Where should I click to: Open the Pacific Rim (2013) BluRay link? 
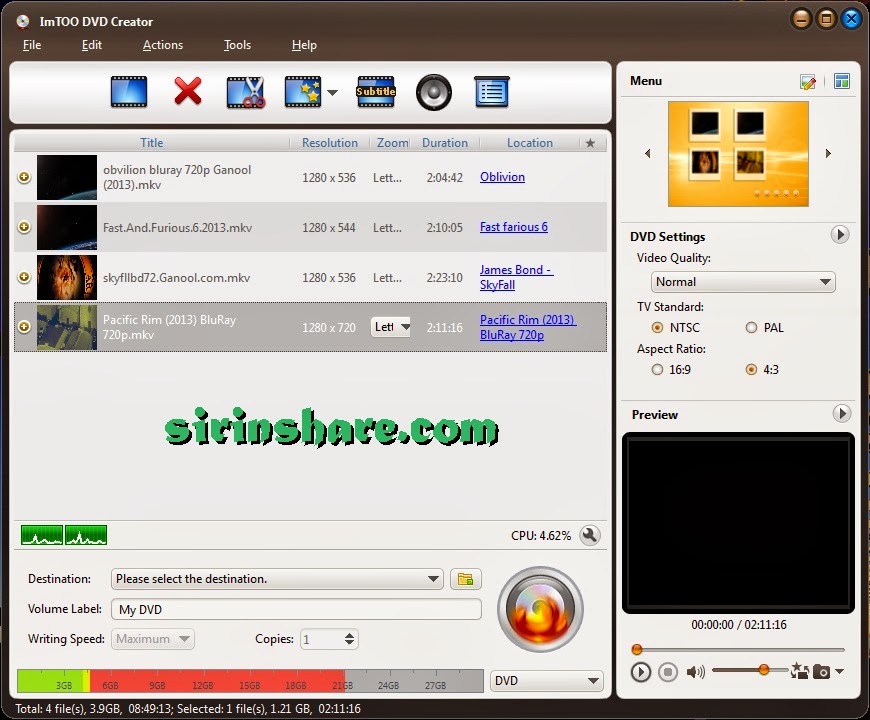528,327
